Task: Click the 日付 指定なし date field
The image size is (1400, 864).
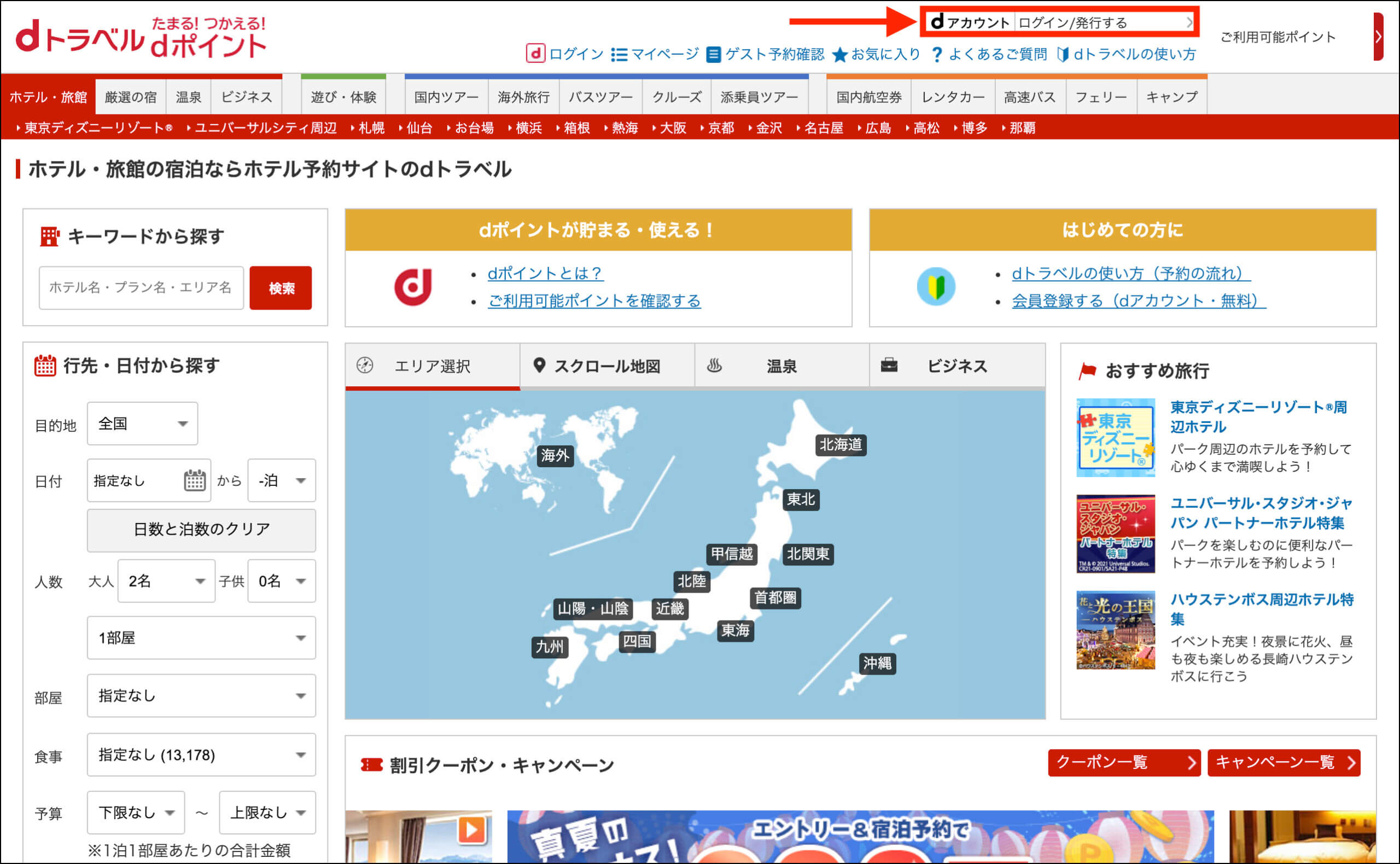Action: pyautogui.click(x=148, y=480)
